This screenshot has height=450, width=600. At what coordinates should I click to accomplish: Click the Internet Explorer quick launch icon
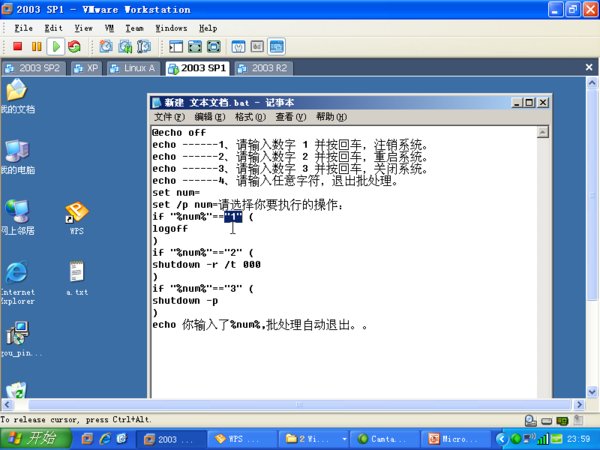(105, 439)
